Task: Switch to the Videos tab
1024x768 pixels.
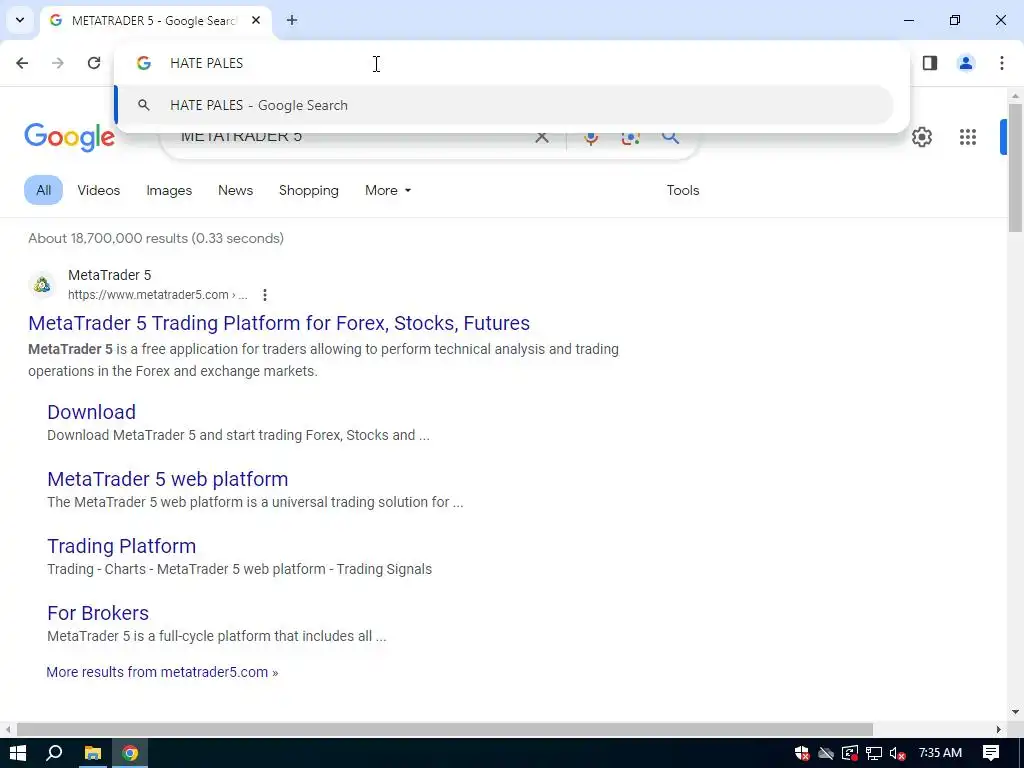Action: point(99,190)
